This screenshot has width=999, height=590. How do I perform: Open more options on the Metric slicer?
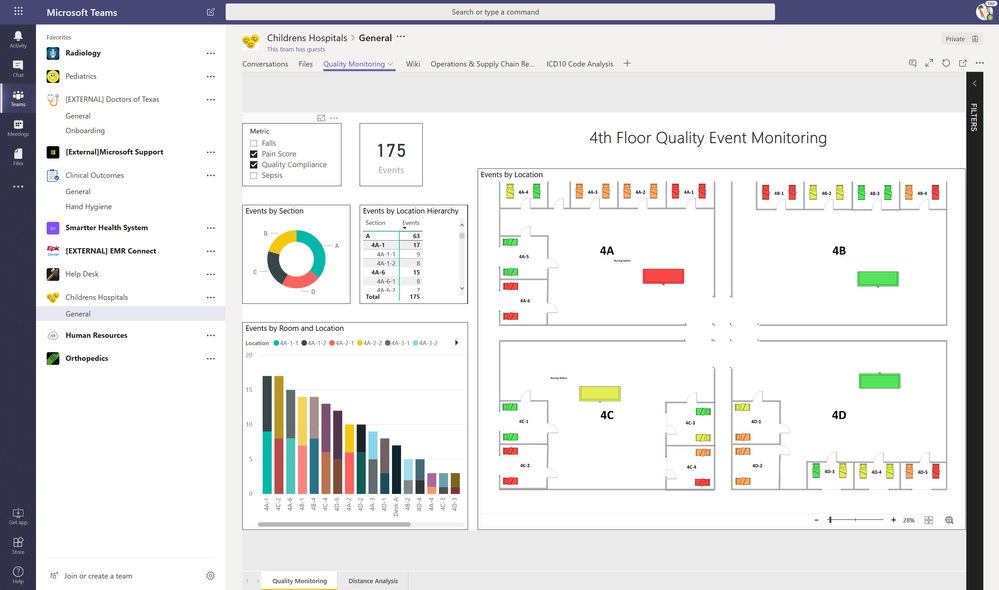pos(334,118)
